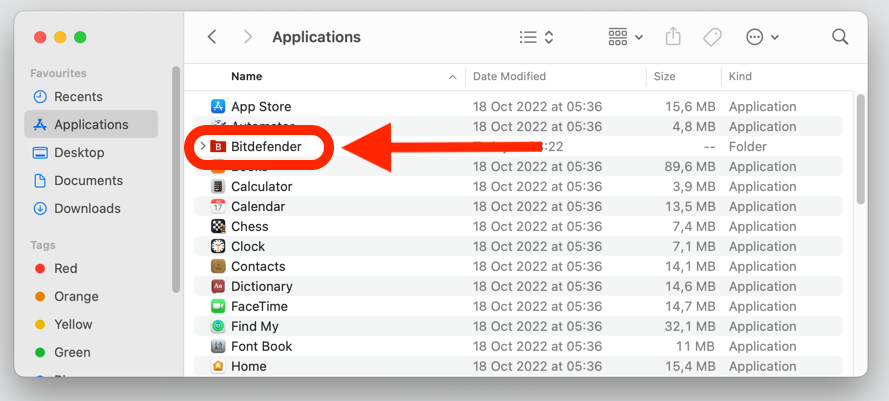Click the FaceTime app icon
Image resolution: width=889 pixels, height=401 pixels.
(218, 306)
